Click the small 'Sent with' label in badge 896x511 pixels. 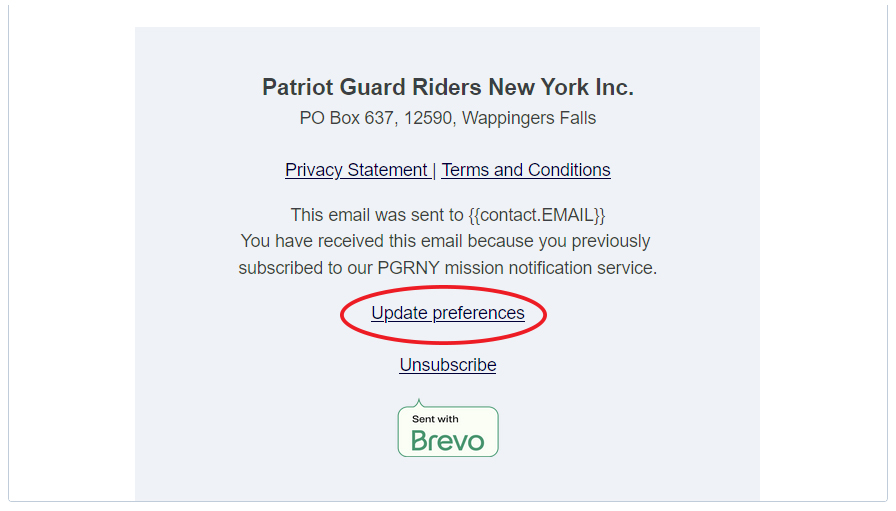click(435, 419)
